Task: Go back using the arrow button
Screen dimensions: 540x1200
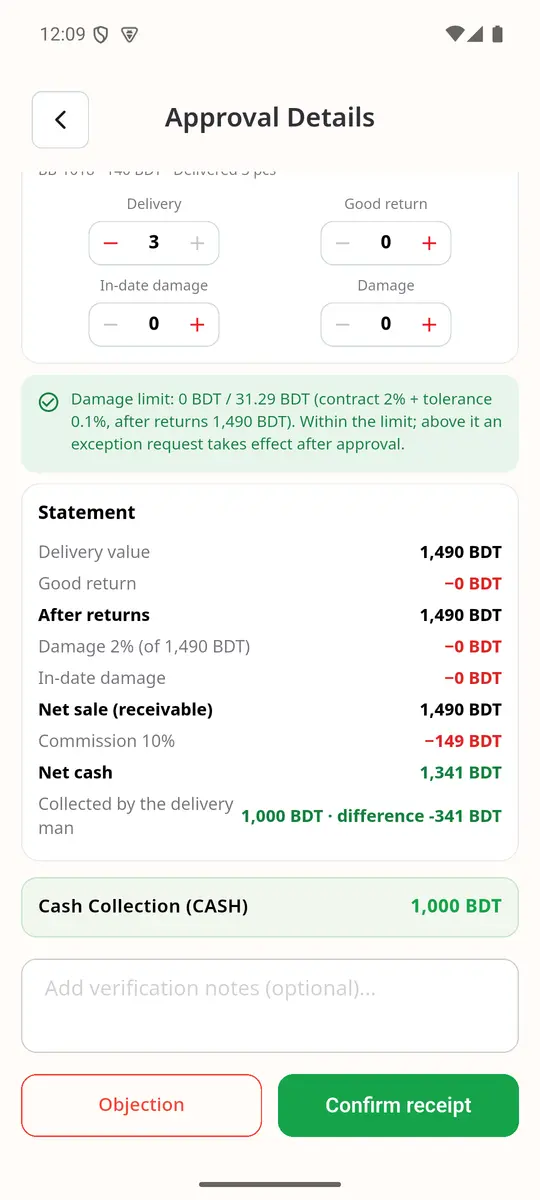Action: pyautogui.click(x=60, y=120)
